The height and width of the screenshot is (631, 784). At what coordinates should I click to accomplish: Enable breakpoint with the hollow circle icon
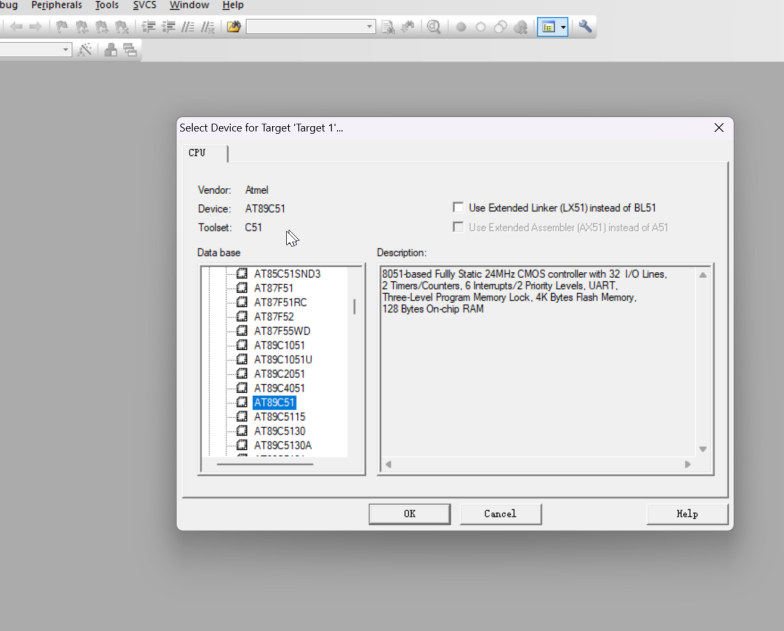480,27
